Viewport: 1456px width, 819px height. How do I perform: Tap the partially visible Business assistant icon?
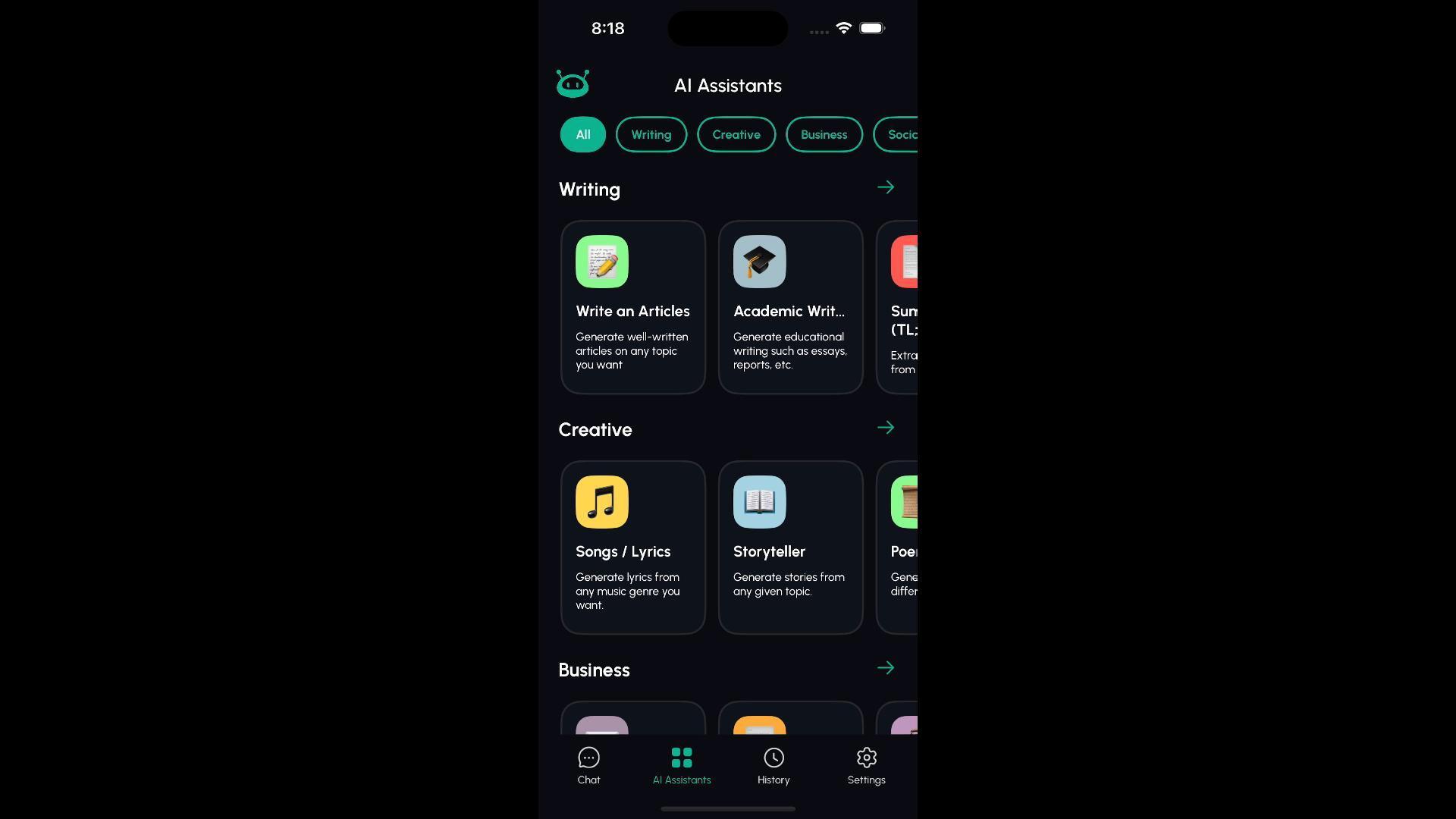[903, 725]
